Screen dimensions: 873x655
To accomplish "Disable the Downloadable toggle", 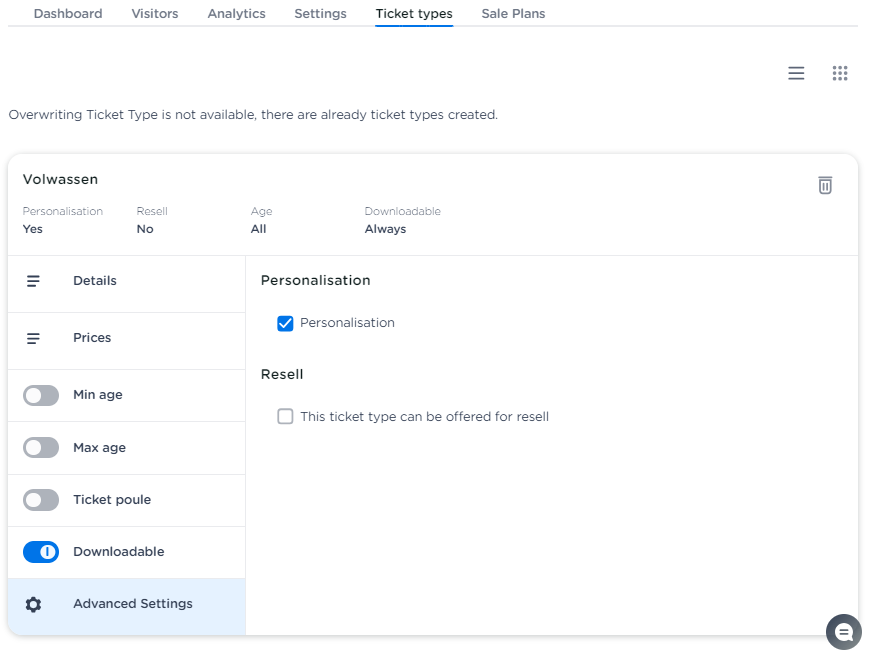I will [41, 552].
